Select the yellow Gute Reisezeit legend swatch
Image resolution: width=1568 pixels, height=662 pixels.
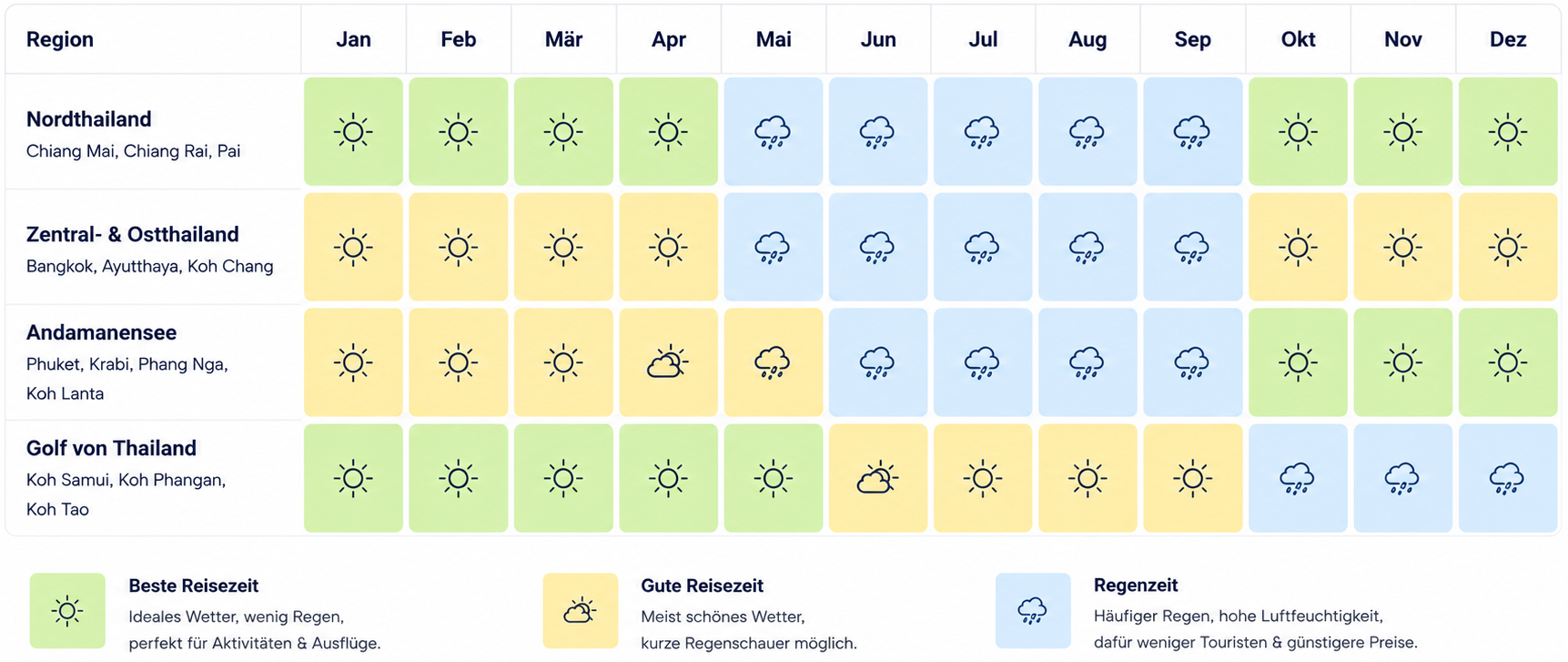[581, 611]
